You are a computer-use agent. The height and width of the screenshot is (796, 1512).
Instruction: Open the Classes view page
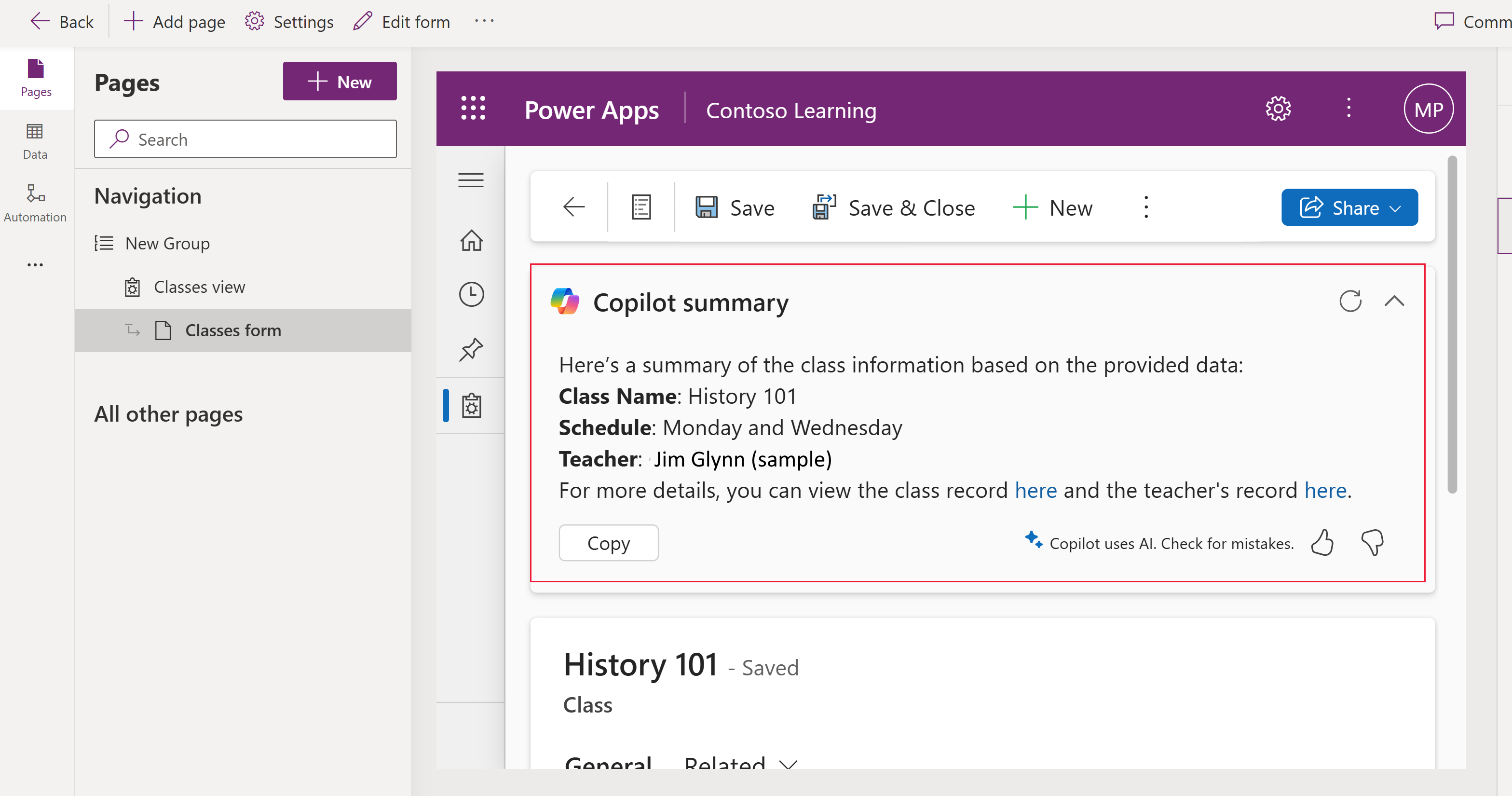[x=199, y=287]
